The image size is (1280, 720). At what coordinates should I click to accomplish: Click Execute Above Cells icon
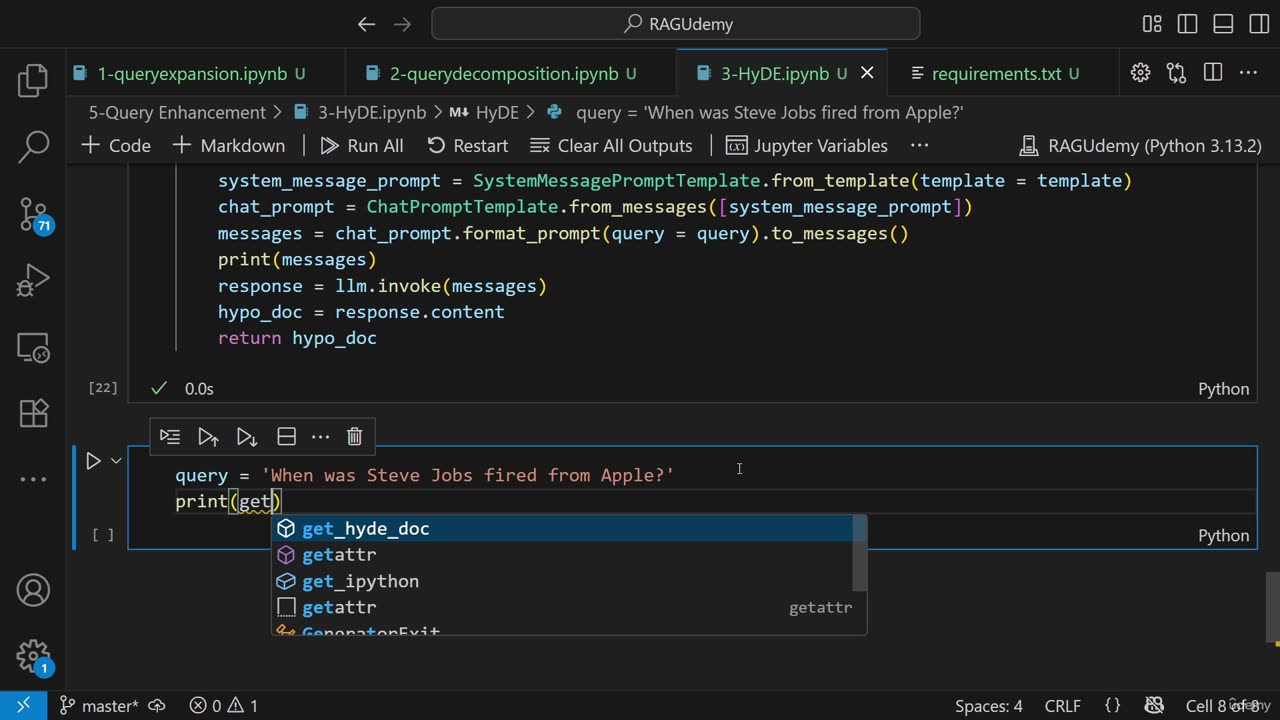(208, 437)
